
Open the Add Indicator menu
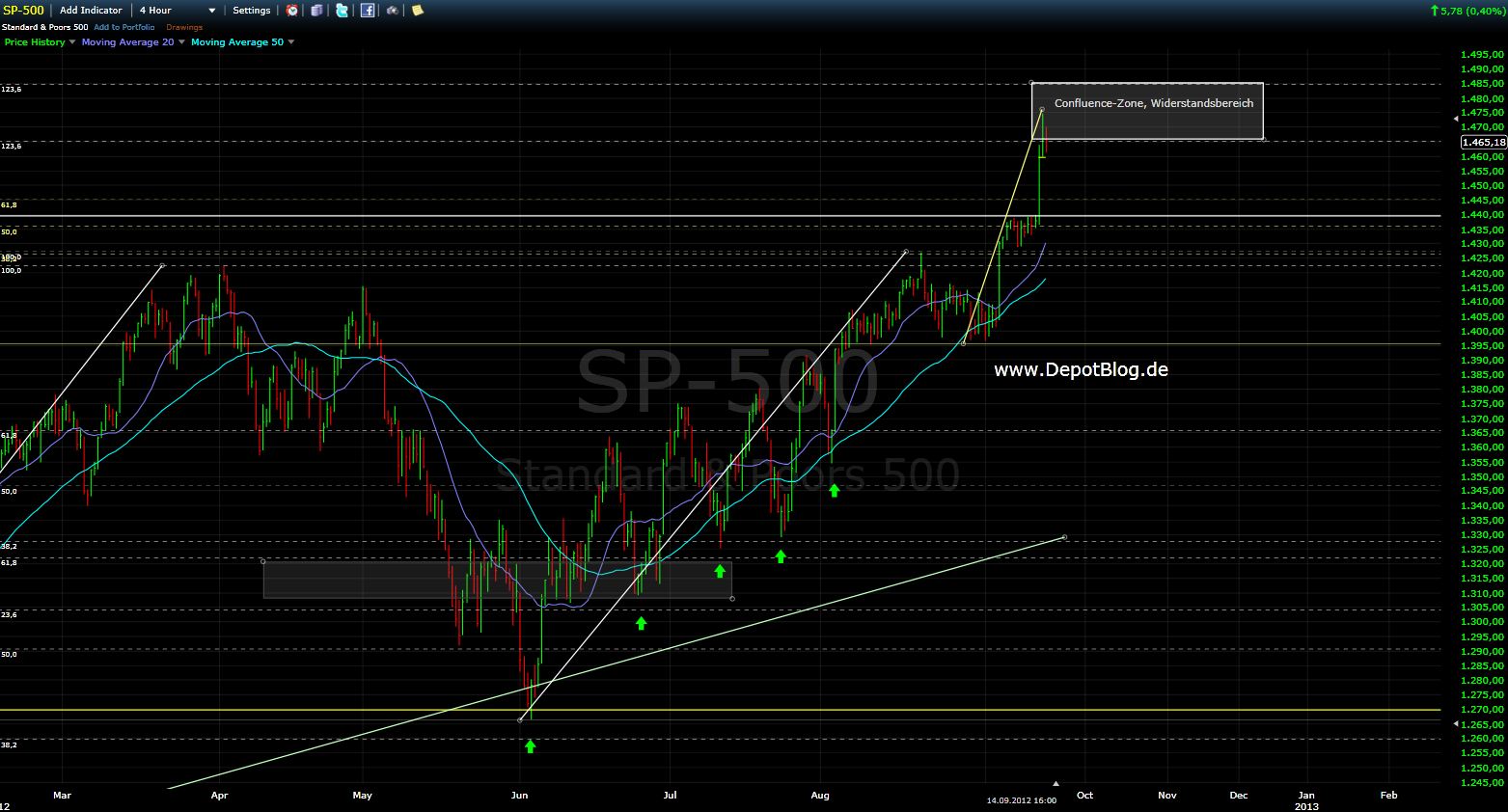(x=91, y=11)
